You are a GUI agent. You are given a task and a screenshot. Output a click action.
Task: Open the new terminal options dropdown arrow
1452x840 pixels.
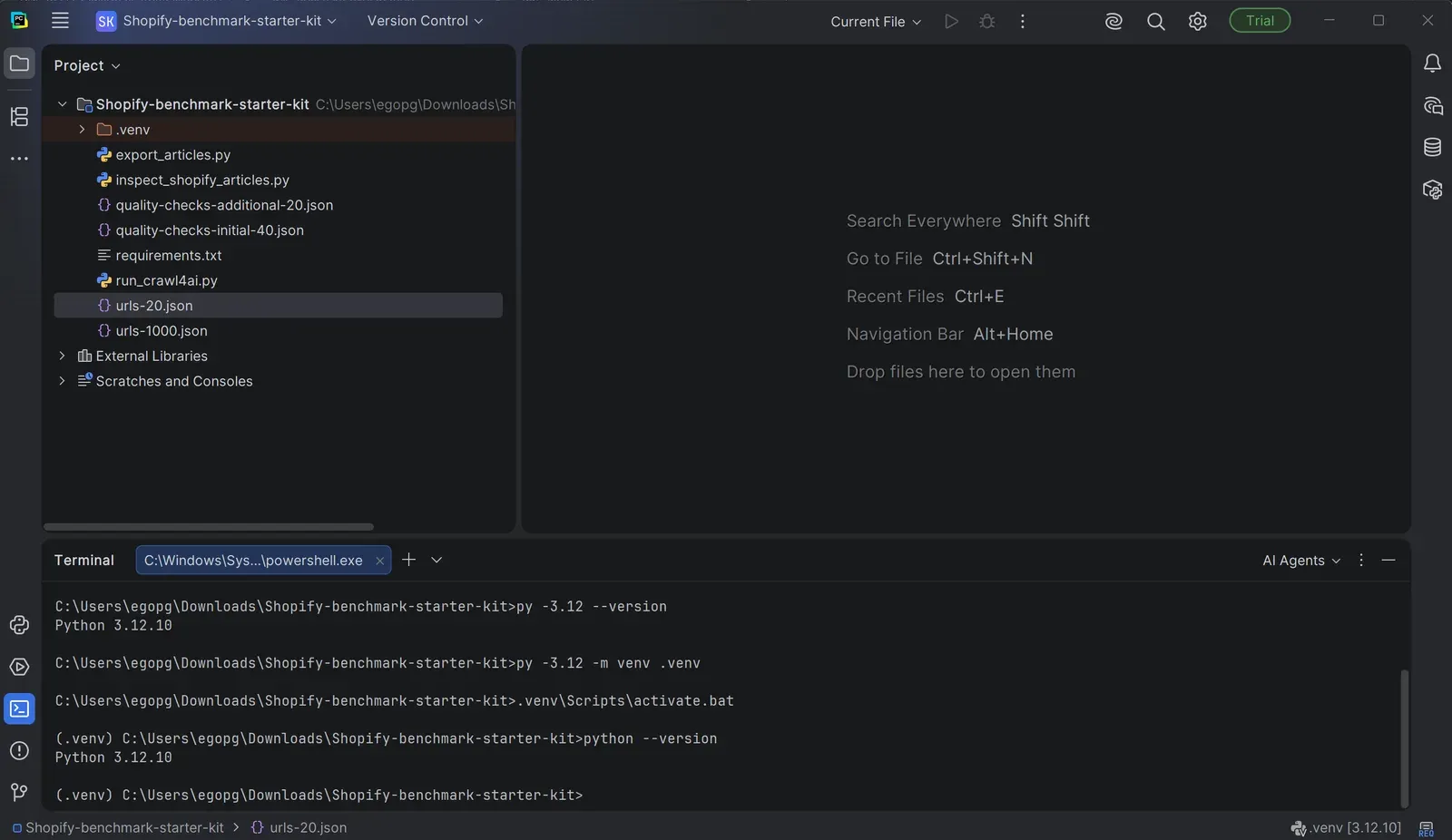[x=437, y=561]
